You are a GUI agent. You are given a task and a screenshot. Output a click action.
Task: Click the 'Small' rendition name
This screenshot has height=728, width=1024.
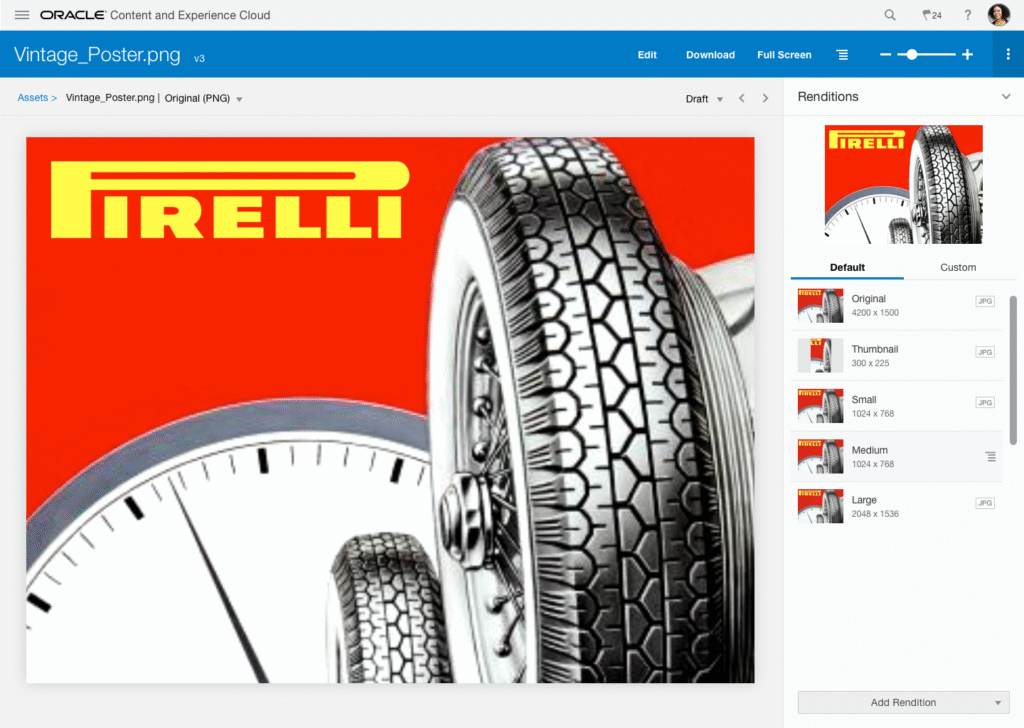[864, 400]
